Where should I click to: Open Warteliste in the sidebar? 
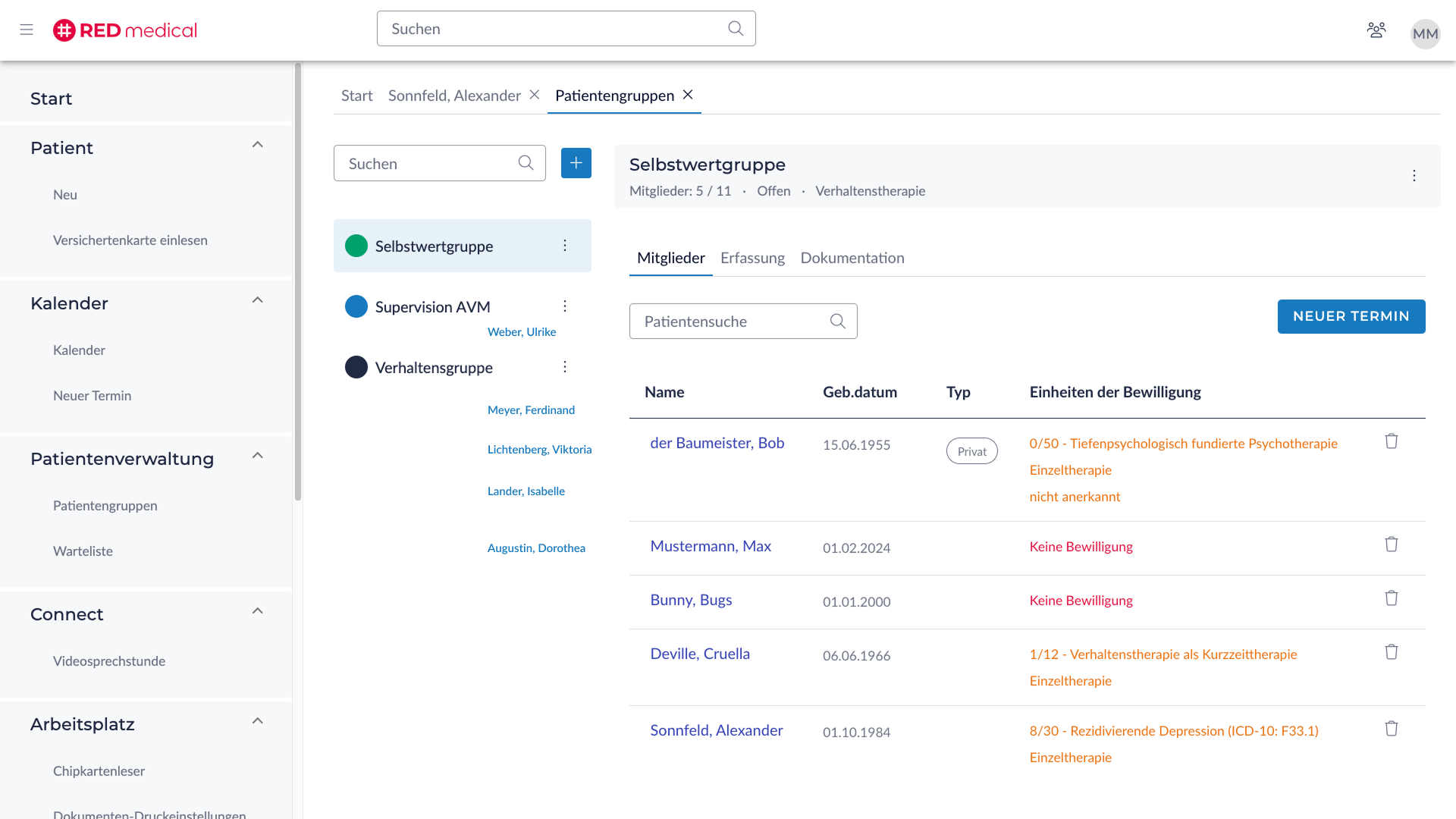[x=83, y=551]
